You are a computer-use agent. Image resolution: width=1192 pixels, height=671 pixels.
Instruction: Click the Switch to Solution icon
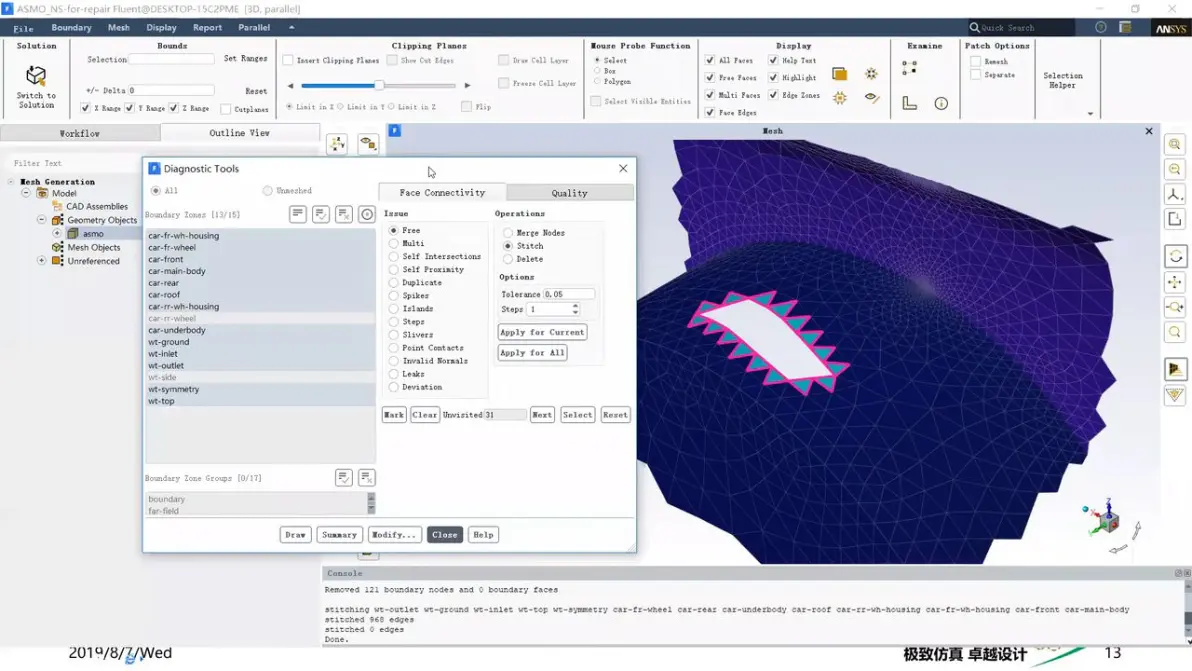[36, 76]
